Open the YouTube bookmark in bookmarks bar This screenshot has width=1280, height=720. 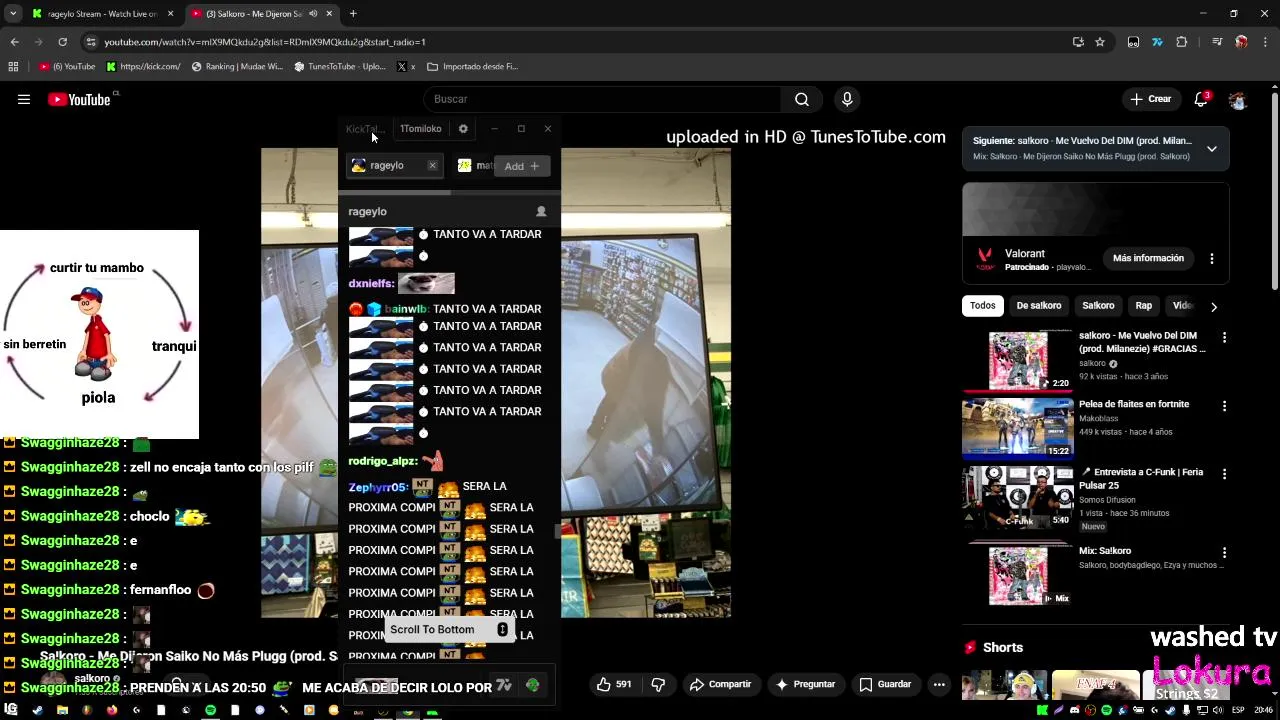coord(68,67)
